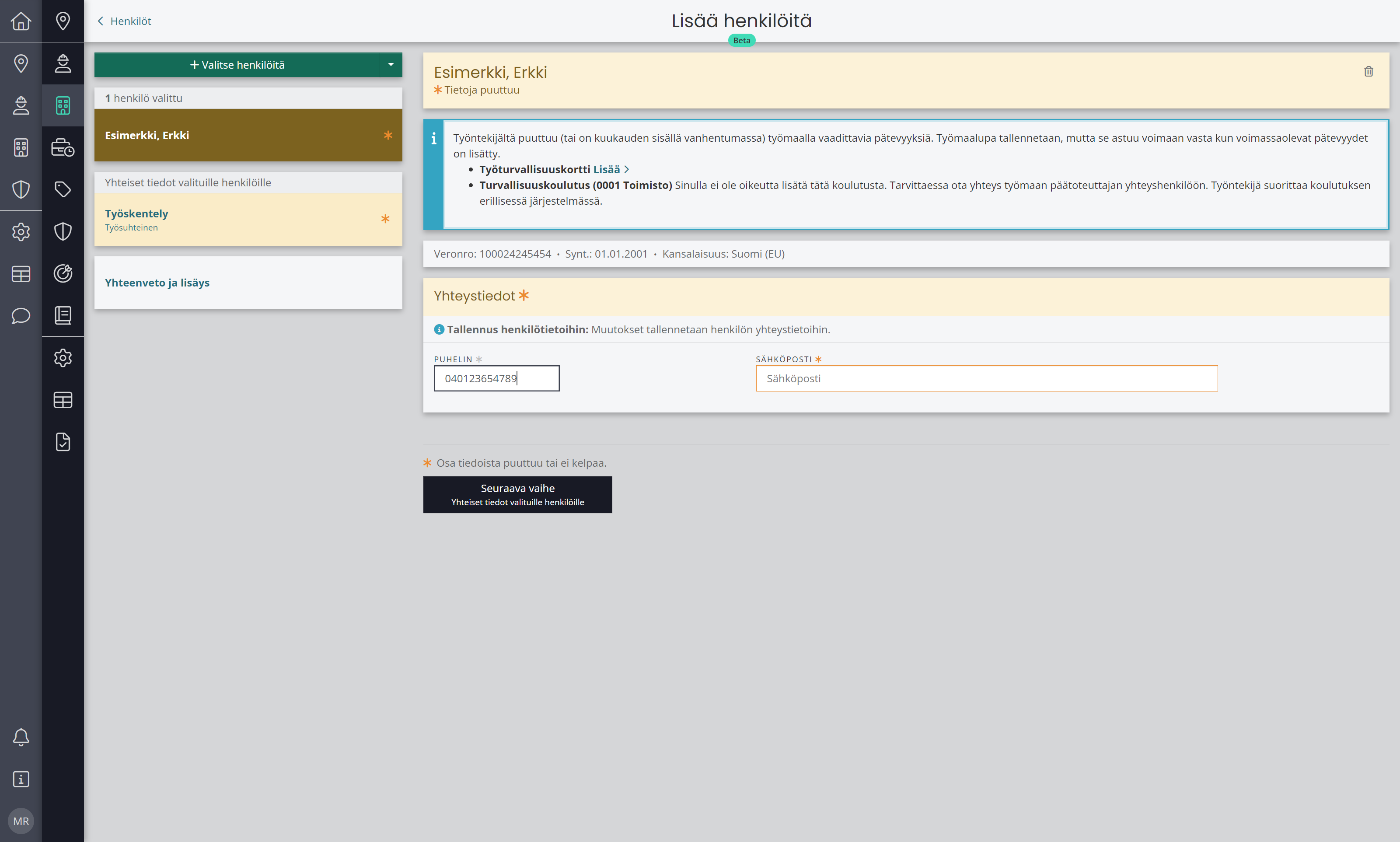Open the worker helmet icon in the first sidebar column
This screenshot has height=842, width=1400.
21,105
